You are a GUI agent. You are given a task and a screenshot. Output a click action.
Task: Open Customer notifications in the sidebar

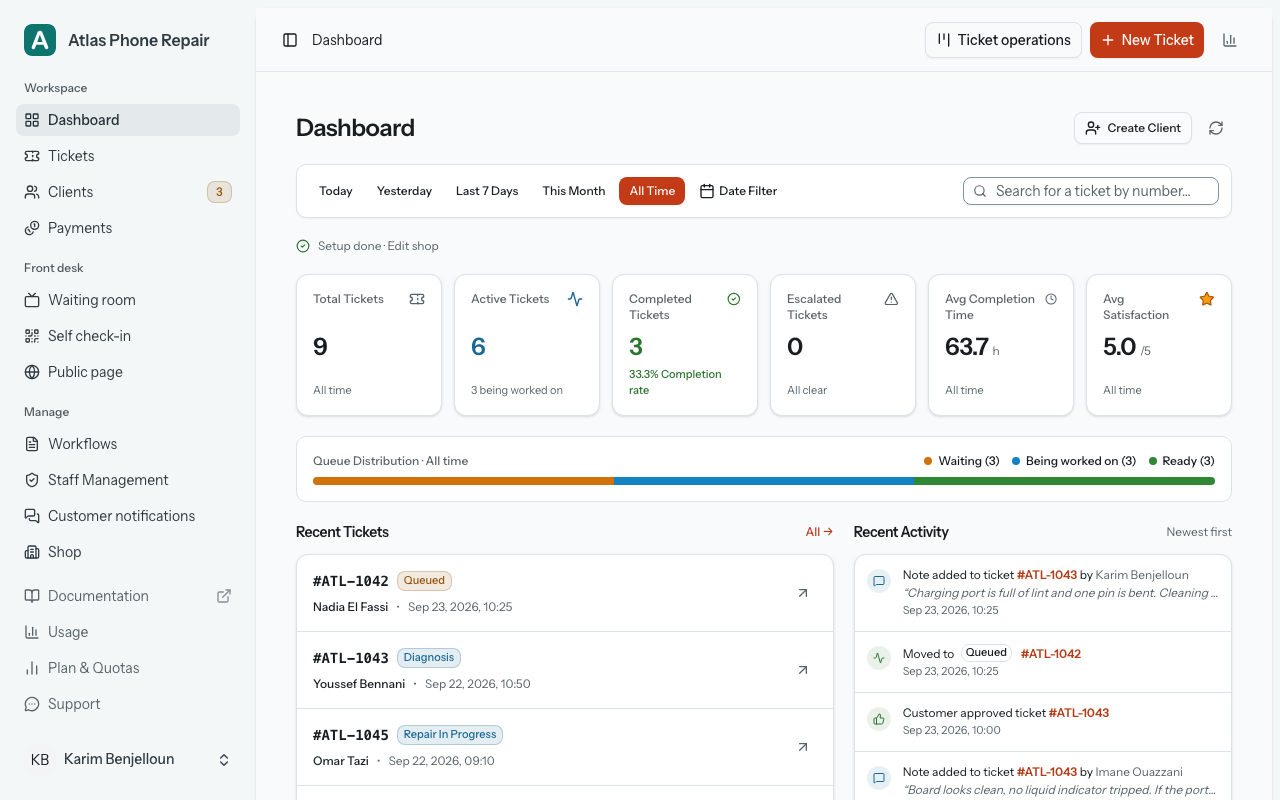click(128, 516)
